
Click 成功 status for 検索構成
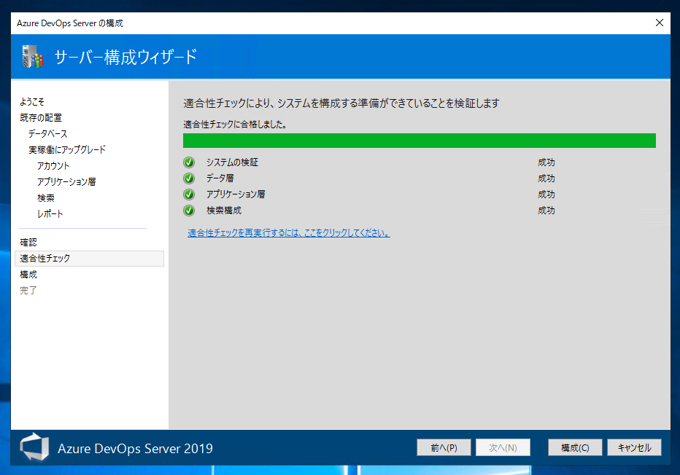point(546,210)
